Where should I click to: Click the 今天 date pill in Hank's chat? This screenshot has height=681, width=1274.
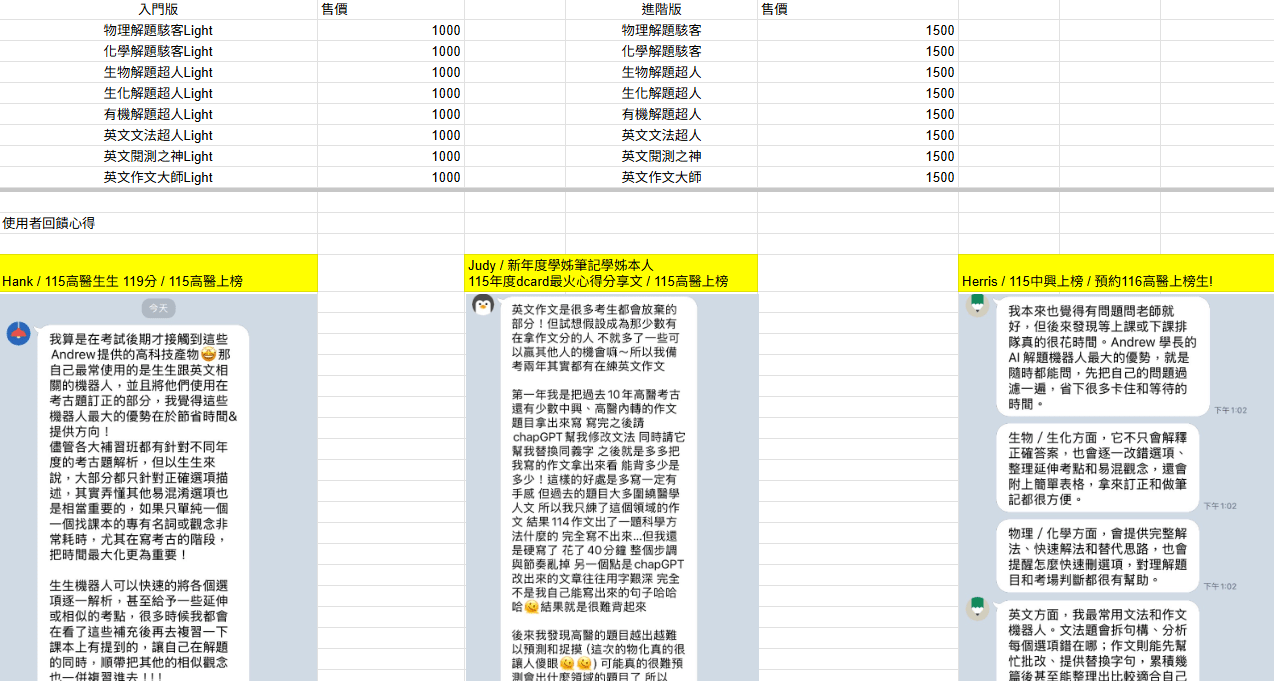click(x=158, y=308)
